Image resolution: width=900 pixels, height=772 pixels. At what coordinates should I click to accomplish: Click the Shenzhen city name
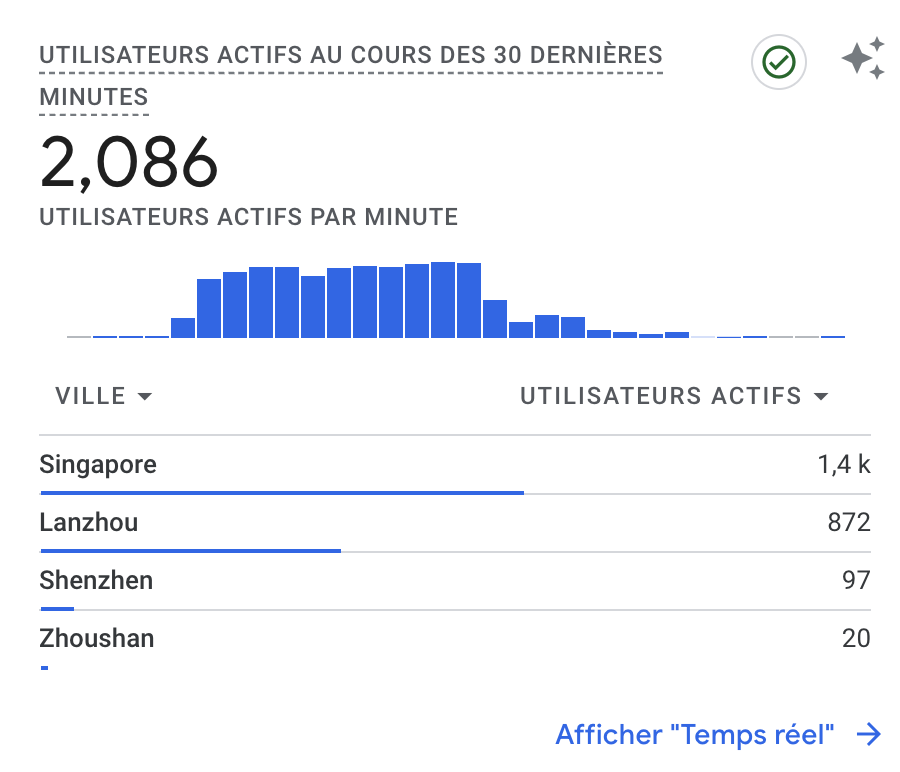click(96, 580)
